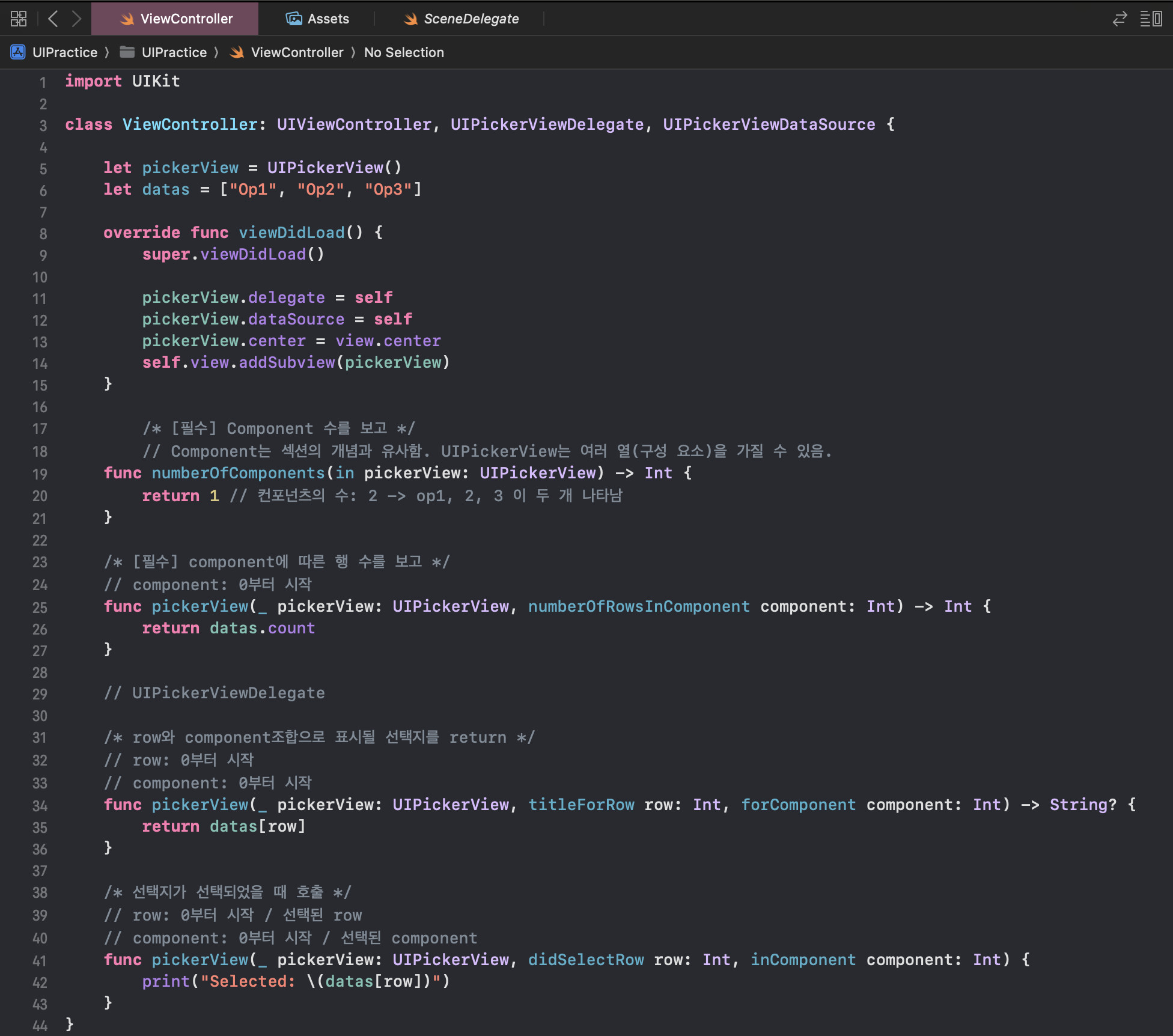Click the didSelectRow parameter label
Viewport: 1173px width, 1036px height.
click(x=586, y=960)
